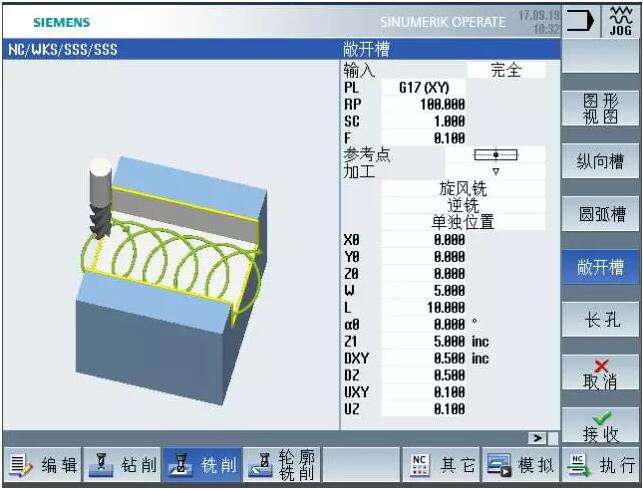643x490 pixels.
Task: Click the JOG mode icon
Action: tap(620, 20)
